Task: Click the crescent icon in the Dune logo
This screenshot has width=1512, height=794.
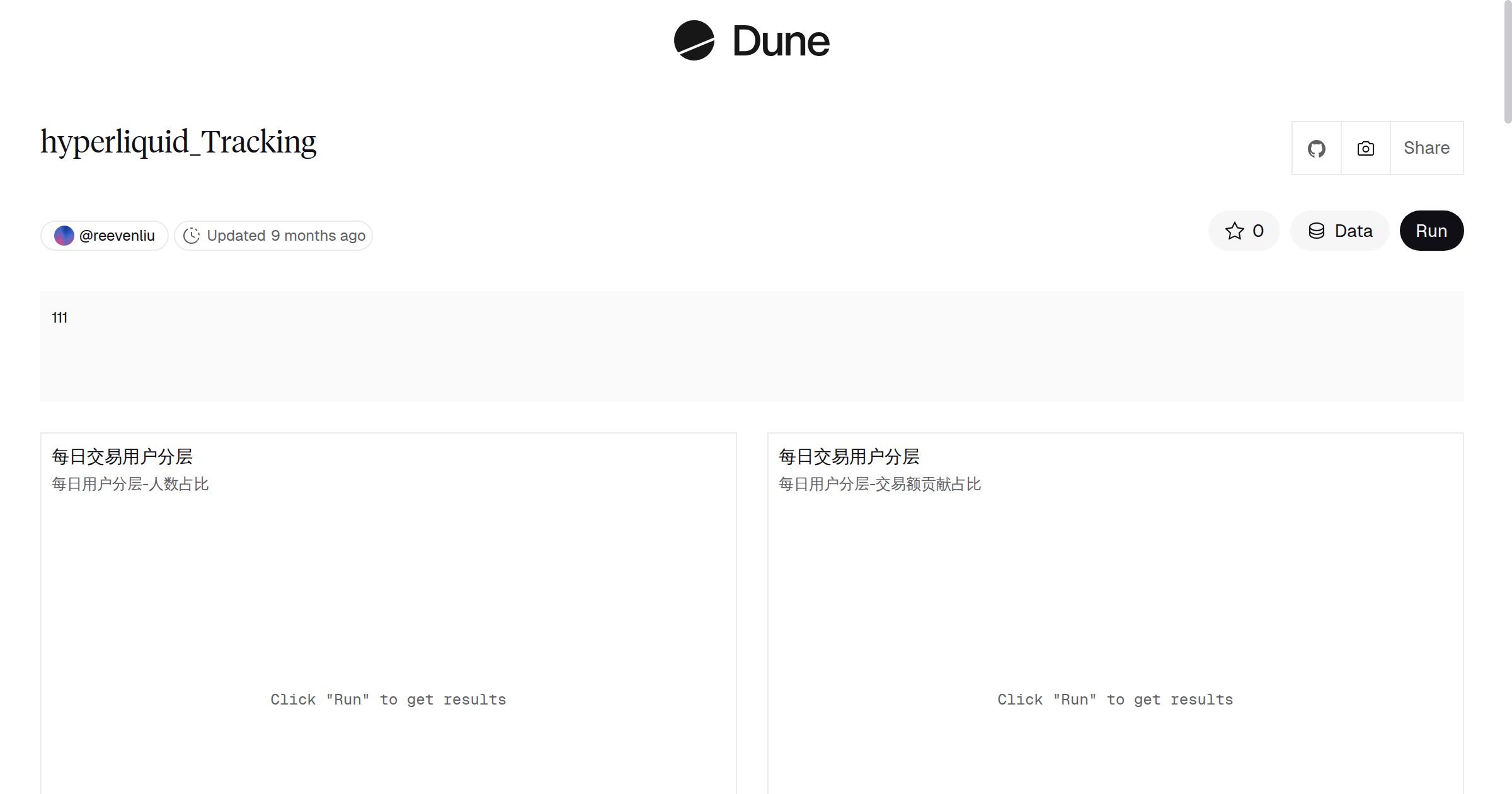Action: pyautogui.click(x=693, y=41)
